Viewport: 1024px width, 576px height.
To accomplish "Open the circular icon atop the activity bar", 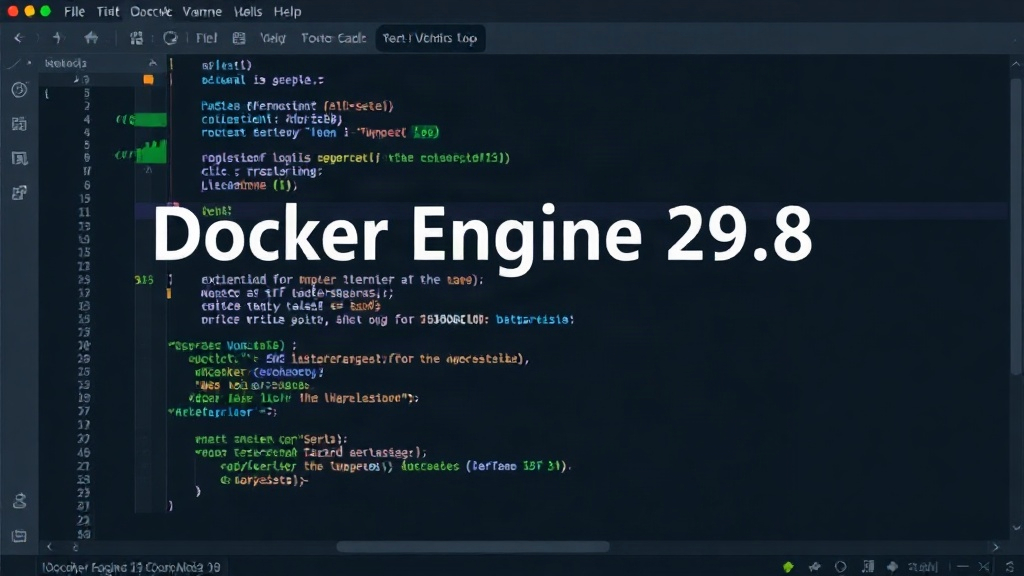I will 20,89.
